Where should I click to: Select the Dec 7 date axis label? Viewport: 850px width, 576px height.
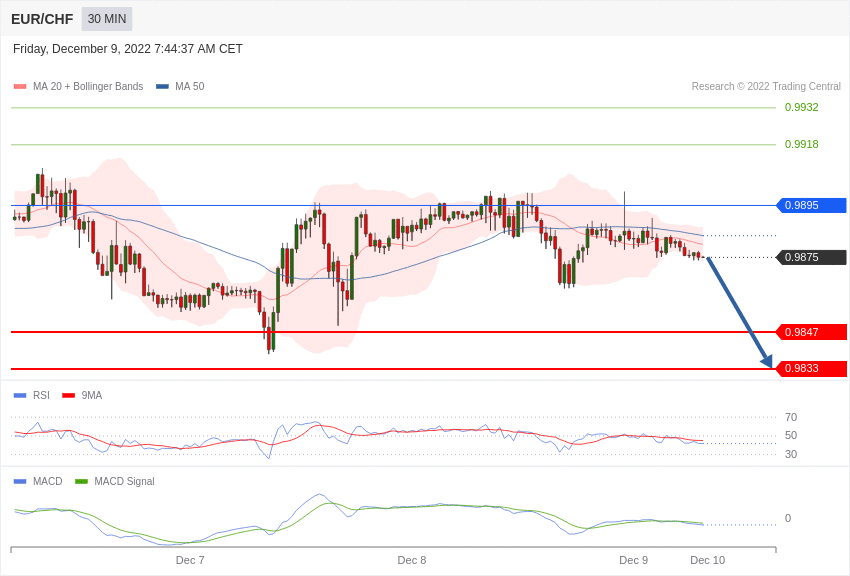(x=190, y=560)
